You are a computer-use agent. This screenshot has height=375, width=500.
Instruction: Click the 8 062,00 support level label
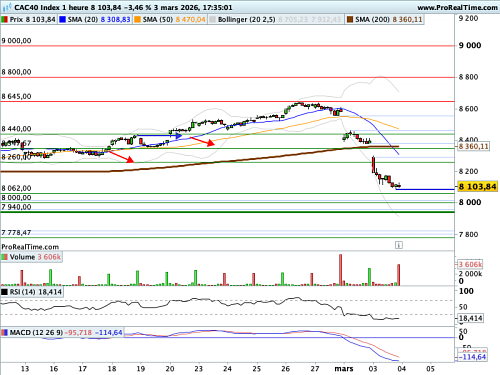point(16,188)
